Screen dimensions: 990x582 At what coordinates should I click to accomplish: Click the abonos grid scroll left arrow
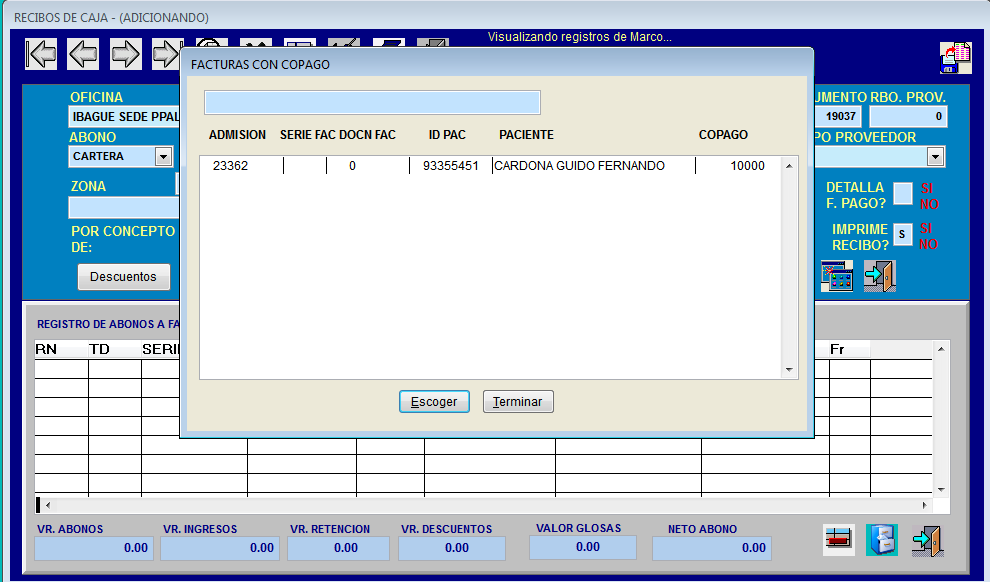click(48, 505)
